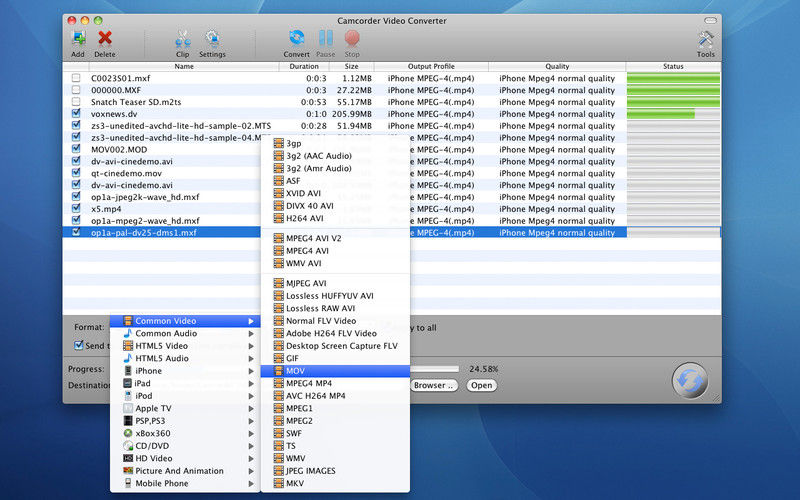
Task: Click the overall progress bar at 24.58%
Action: tap(435, 369)
